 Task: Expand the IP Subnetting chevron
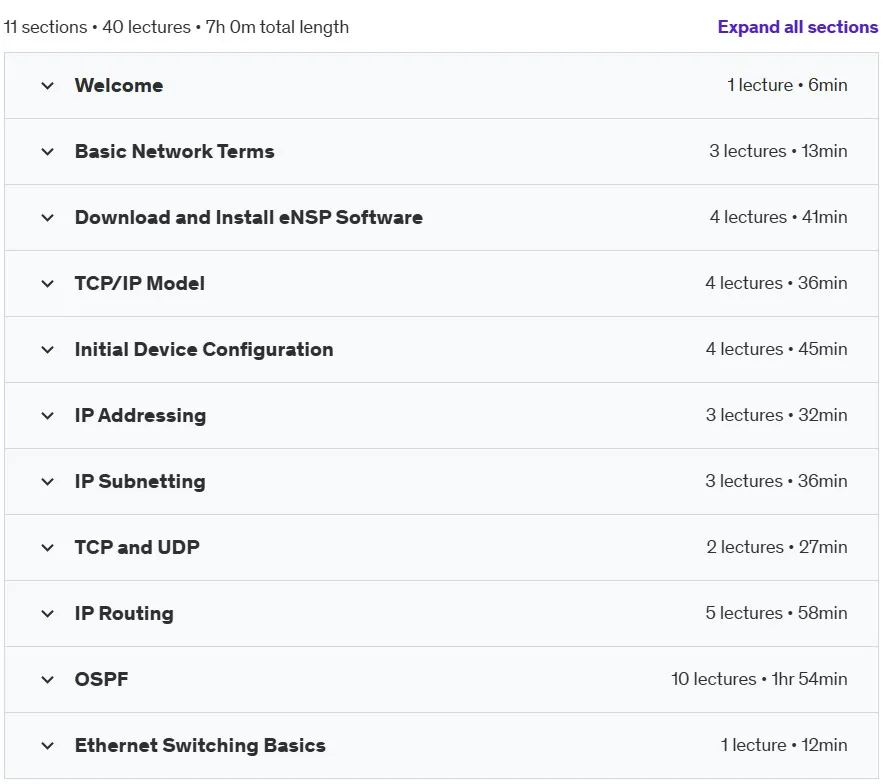48,482
